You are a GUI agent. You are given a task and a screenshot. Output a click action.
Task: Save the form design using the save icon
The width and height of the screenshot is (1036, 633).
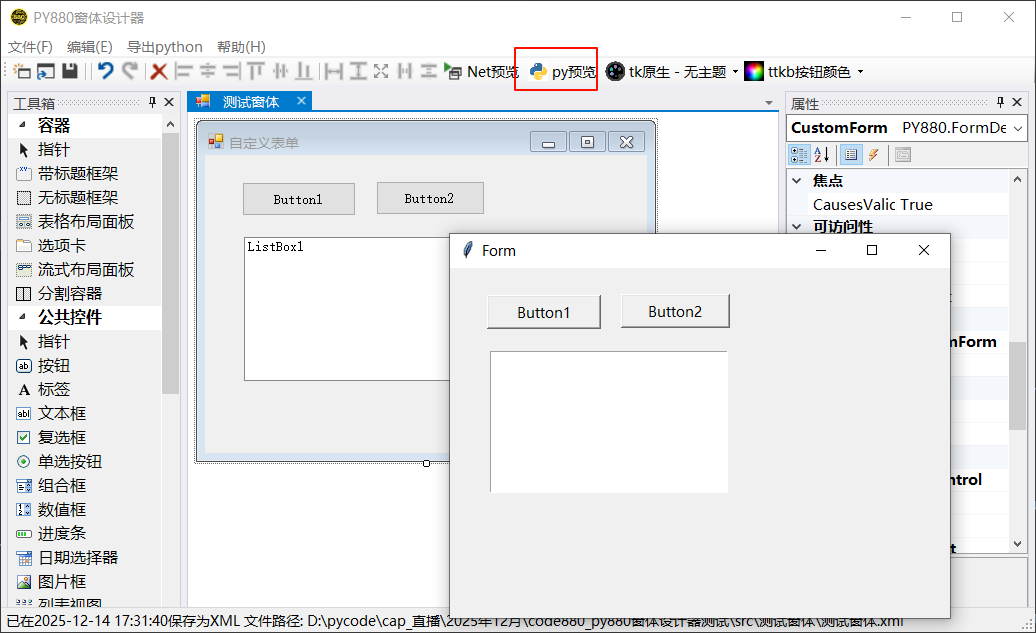click(70, 71)
